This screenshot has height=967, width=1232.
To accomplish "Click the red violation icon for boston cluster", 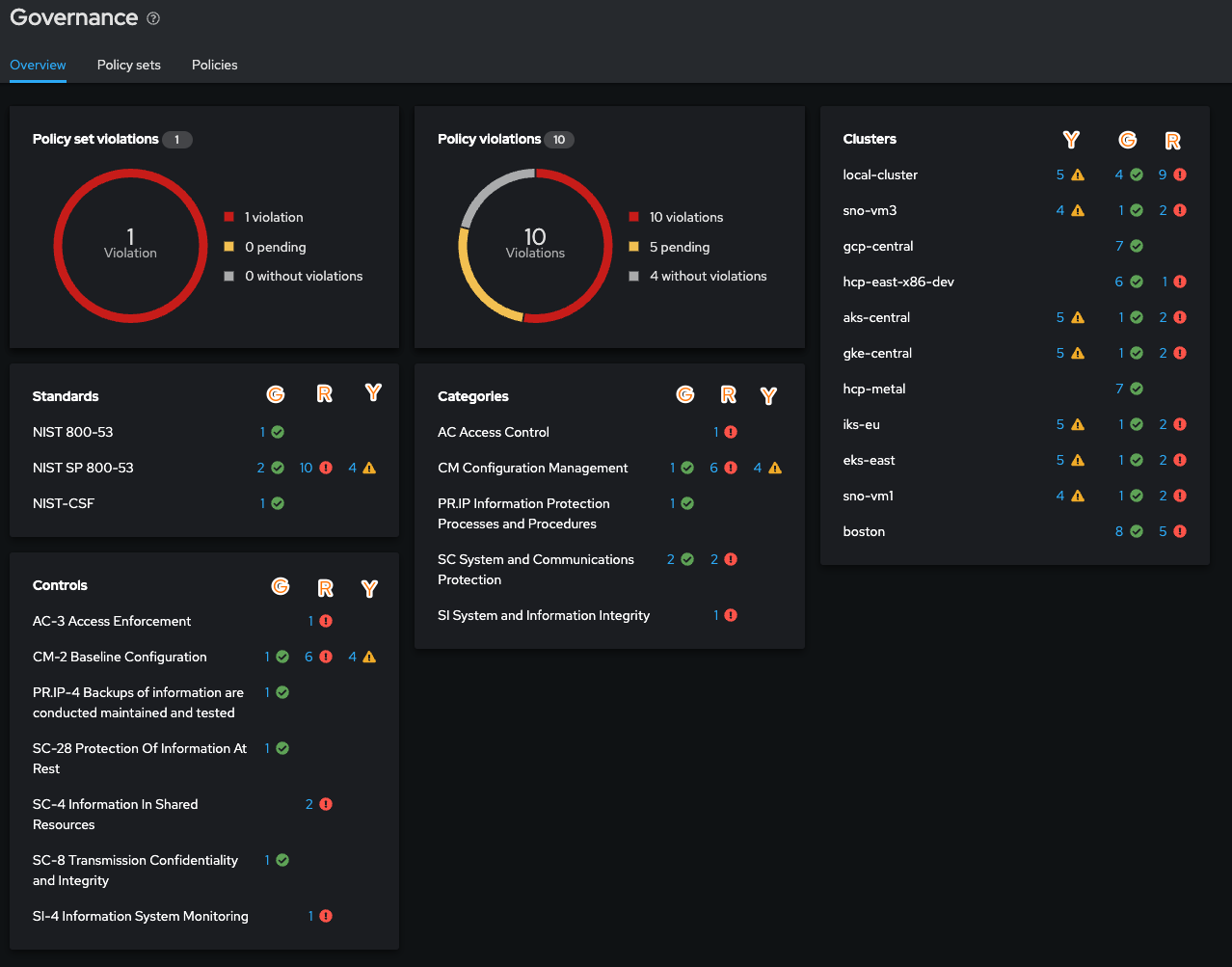I will 1180,531.
